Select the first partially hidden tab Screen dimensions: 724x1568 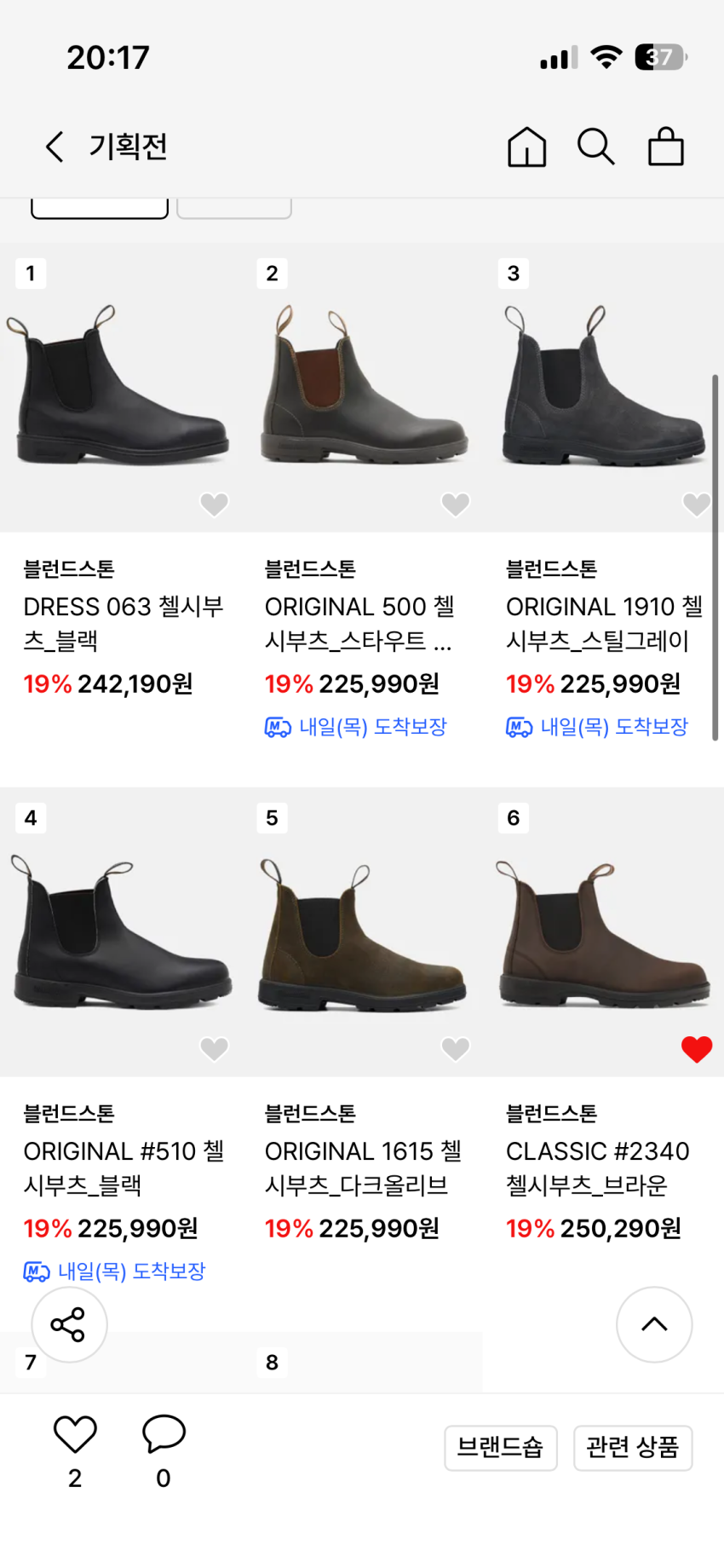100,208
